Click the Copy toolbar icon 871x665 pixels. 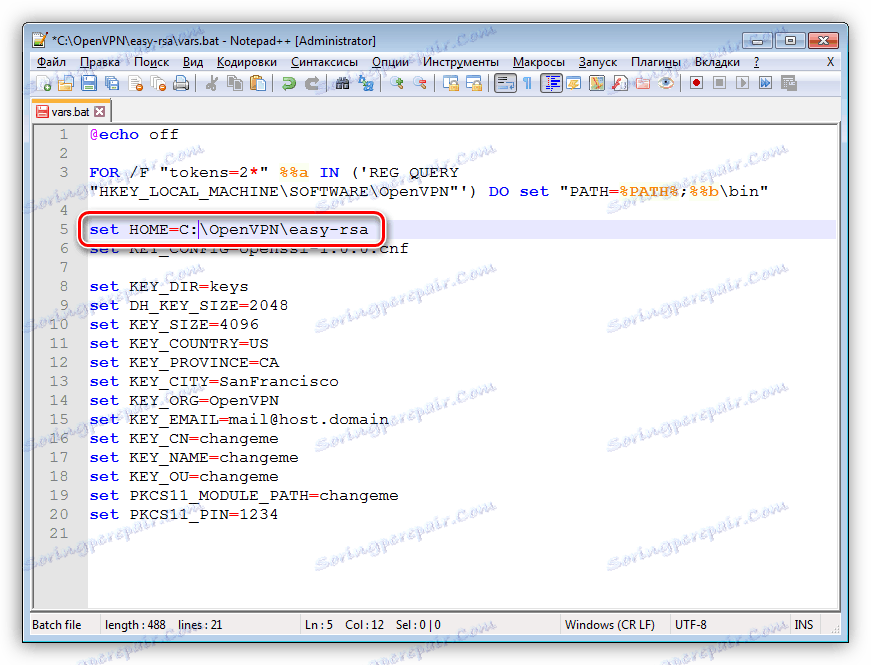(234, 84)
